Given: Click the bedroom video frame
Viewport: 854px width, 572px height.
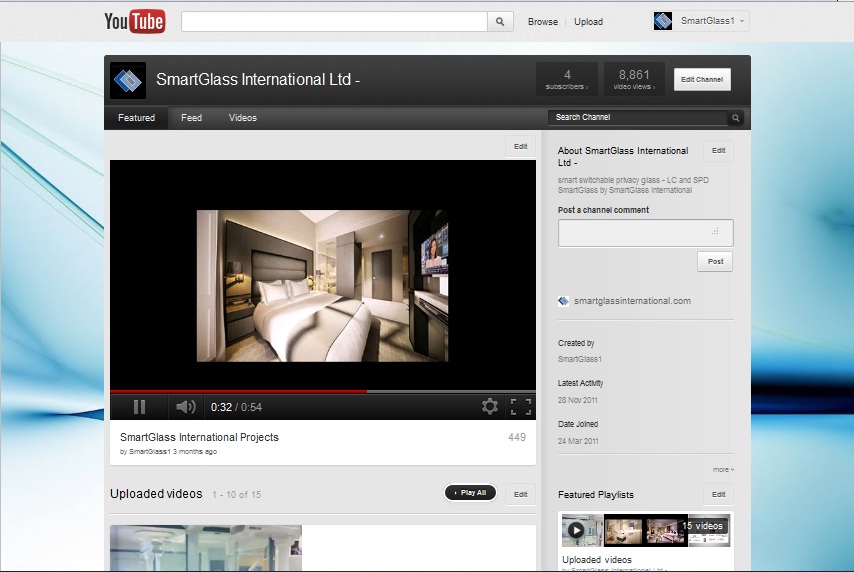Looking at the screenshot, I should tap(322, 286).
